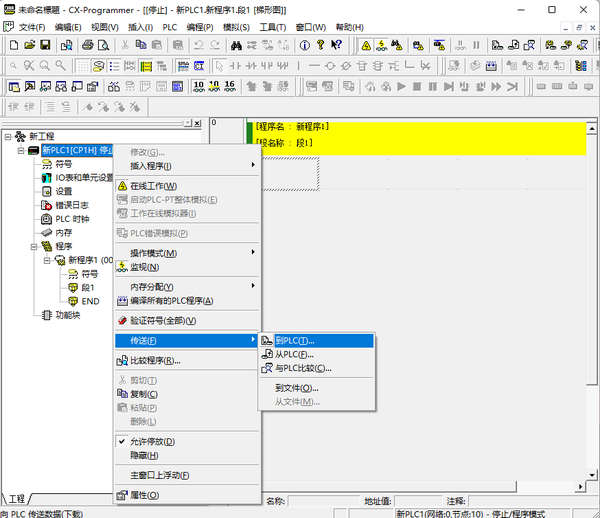The height and width of the screenshot is (518, 600).
Task: Choose 从PLC(F)... from the submenu
Action: [x=317, y=355]
